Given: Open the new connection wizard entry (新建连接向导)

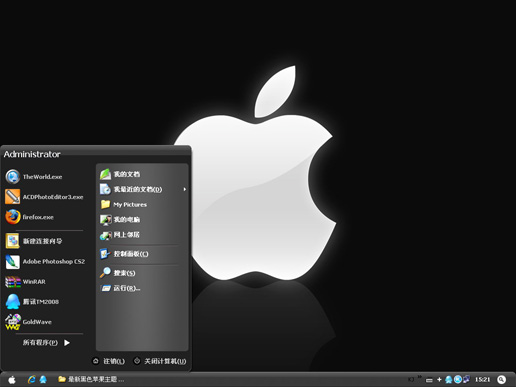Looking at the screenshot, I should coord(34,241).
